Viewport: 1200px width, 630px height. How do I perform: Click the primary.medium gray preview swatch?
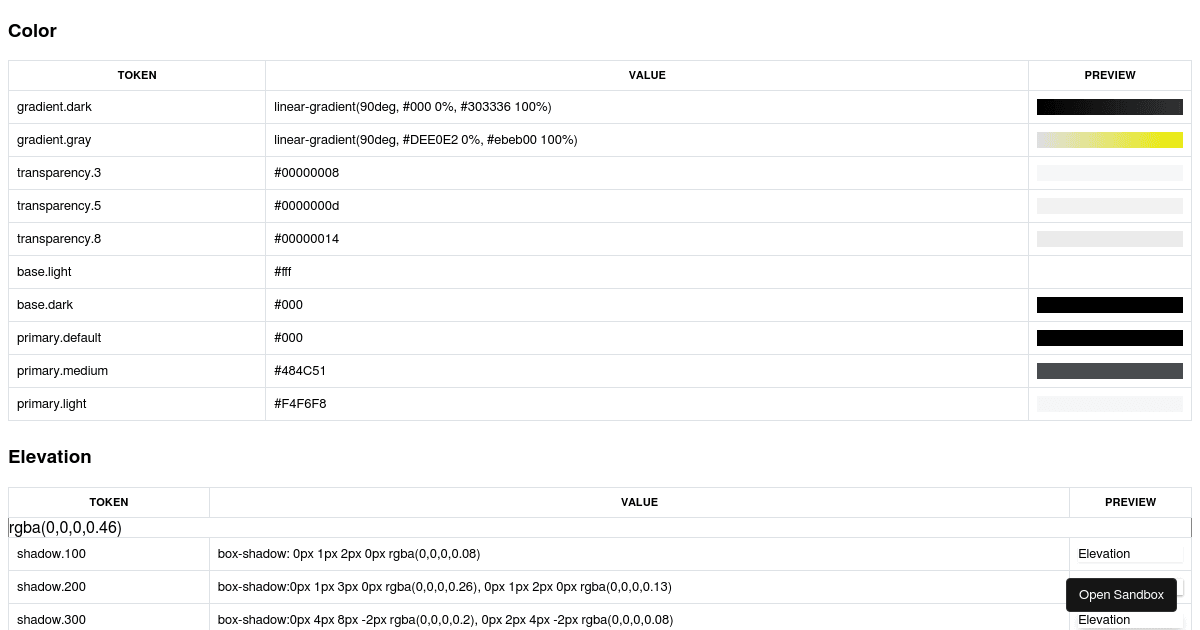(x=1110, y=371)
